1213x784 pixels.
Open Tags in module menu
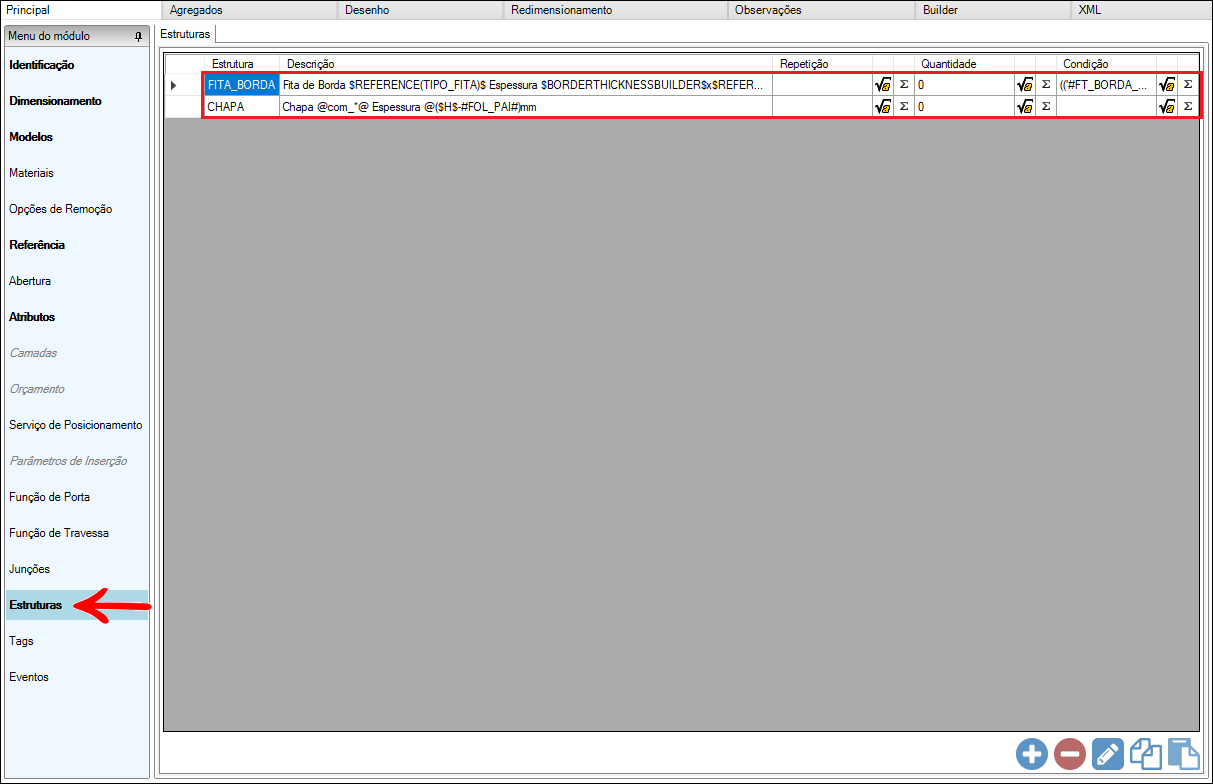77,641
